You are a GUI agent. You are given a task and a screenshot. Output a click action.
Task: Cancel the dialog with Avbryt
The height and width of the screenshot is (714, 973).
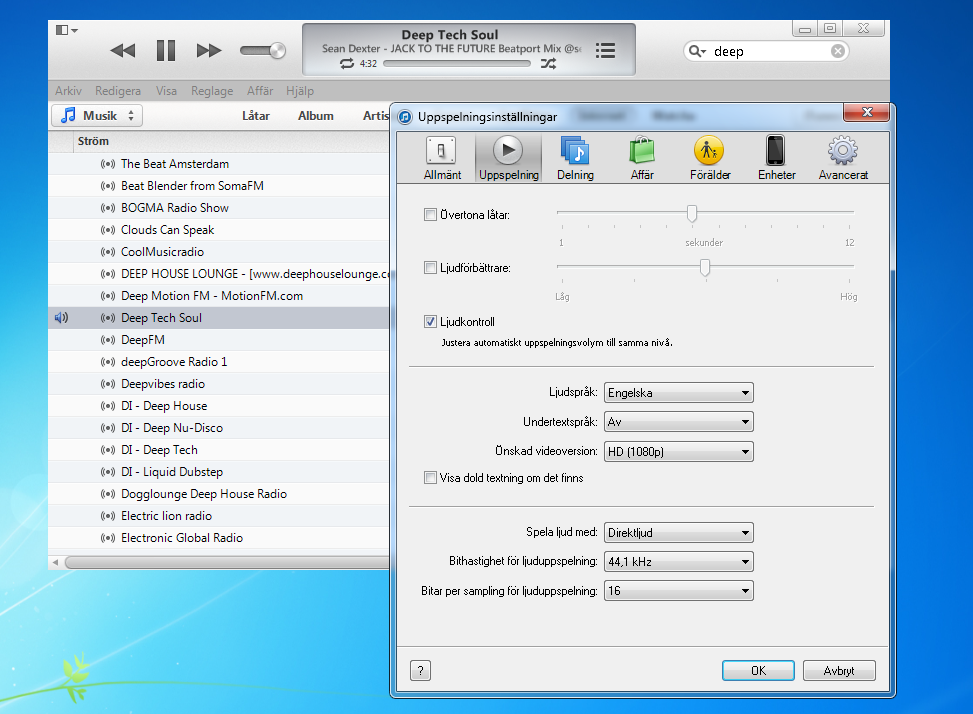(x=839, y=671)
